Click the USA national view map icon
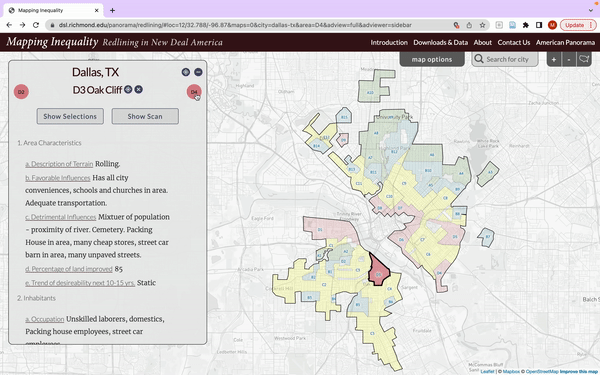600x375 pixels. [584, 59]
